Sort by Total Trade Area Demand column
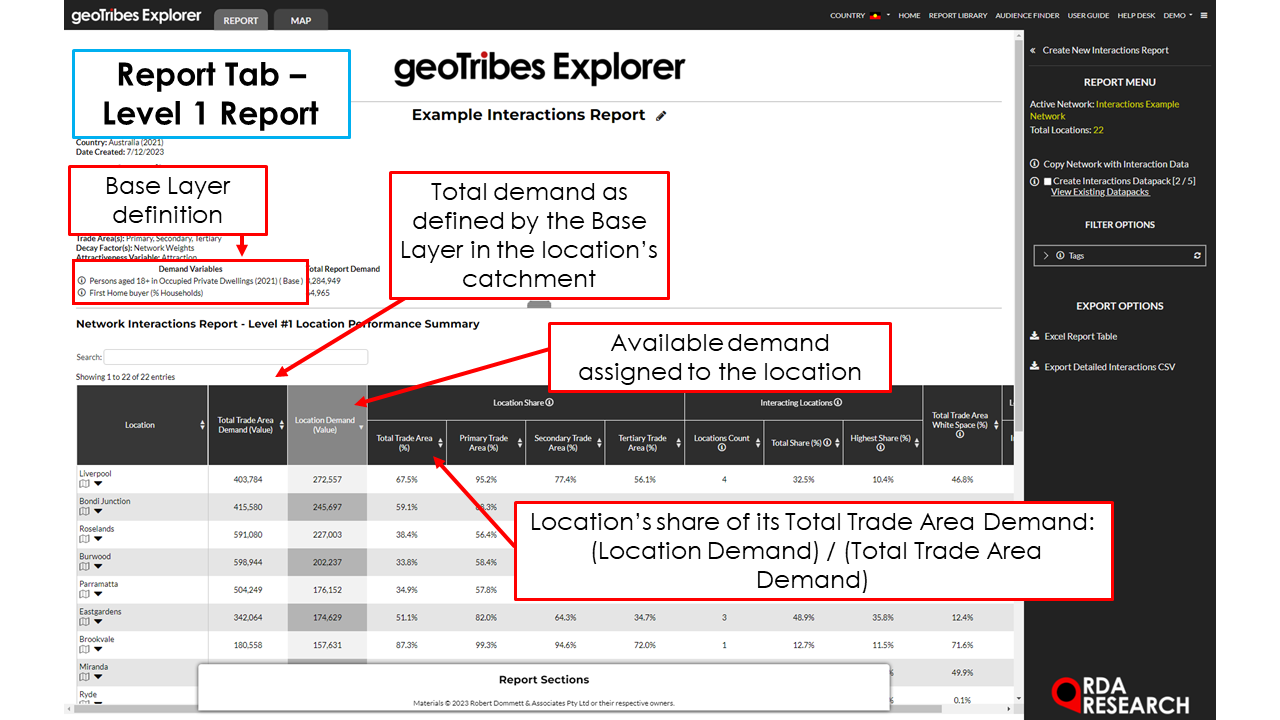Viewport: 1280px width, 720px height. [x=247, y=425]
